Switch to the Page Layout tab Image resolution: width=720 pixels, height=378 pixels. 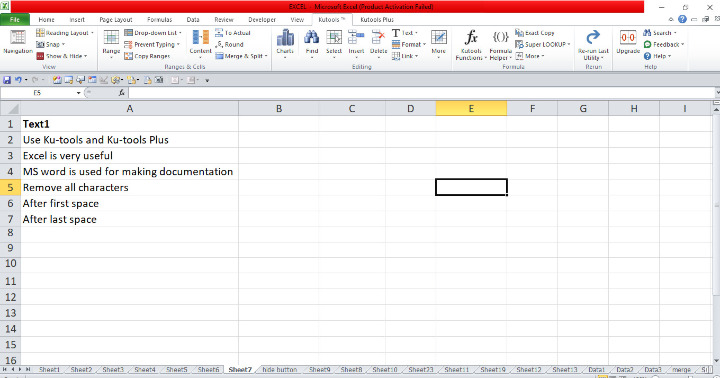point(116,20)
